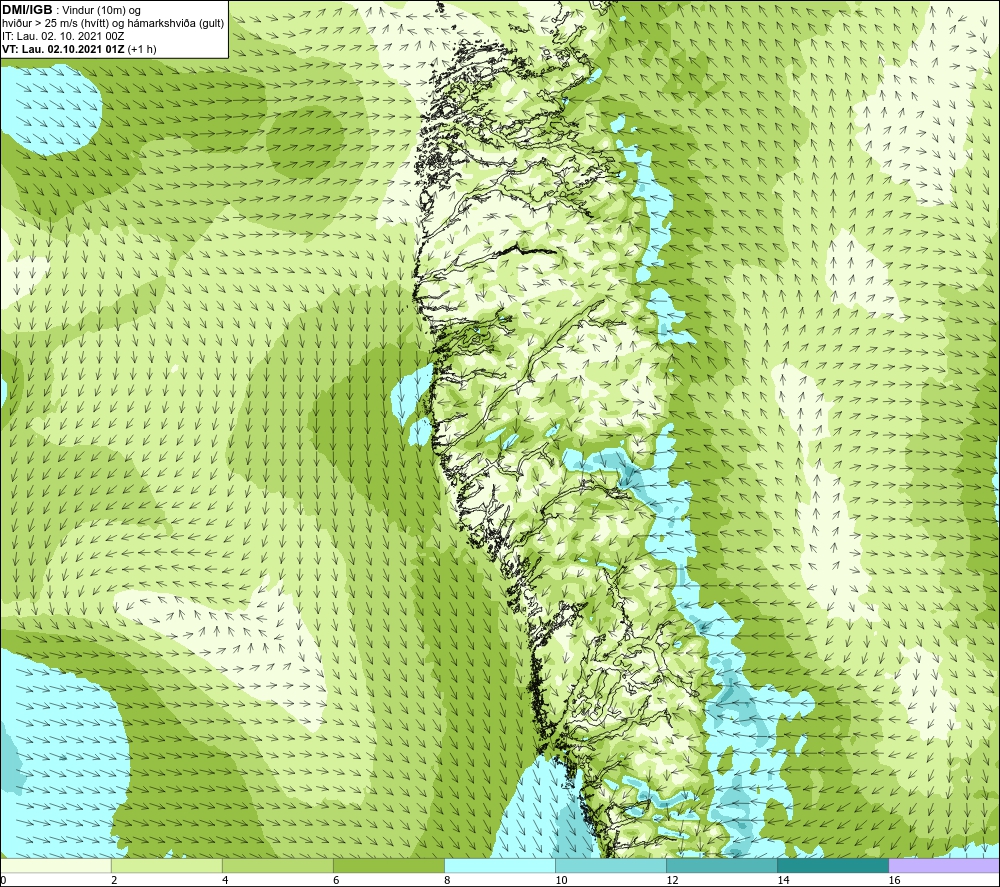Pick the 0–2 m/s pale legend swatch
Image resolution: width=1000 pixels, height=887 pixels.
[55, 866]
